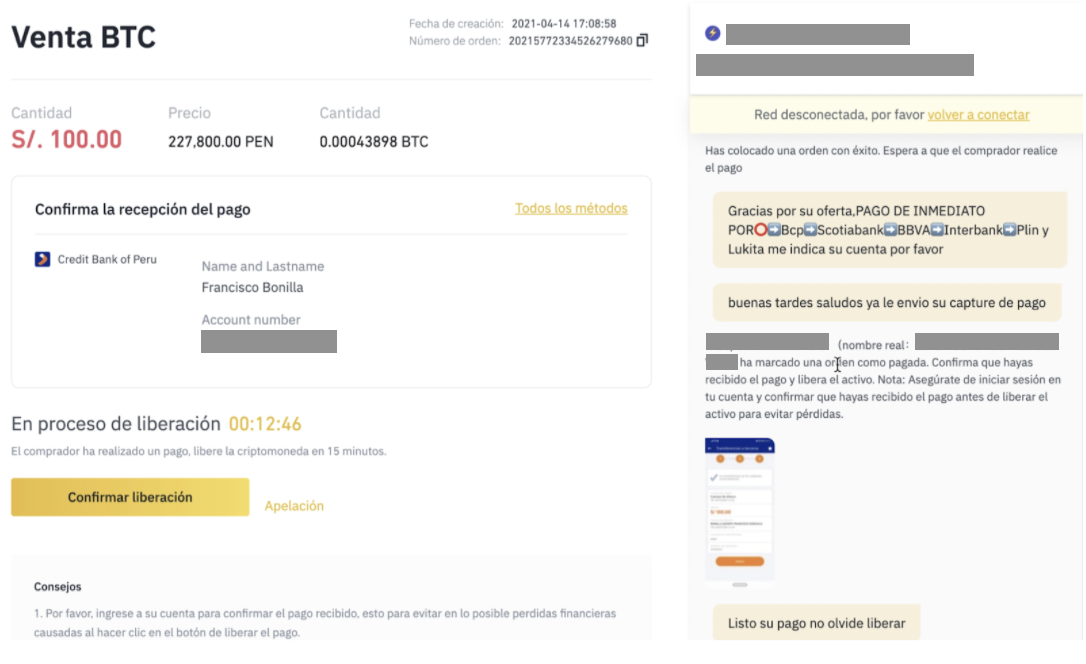1086x664 pixels.
Task: Click the arrow emoji before Plin
Action: click(x=1009, y=230)
